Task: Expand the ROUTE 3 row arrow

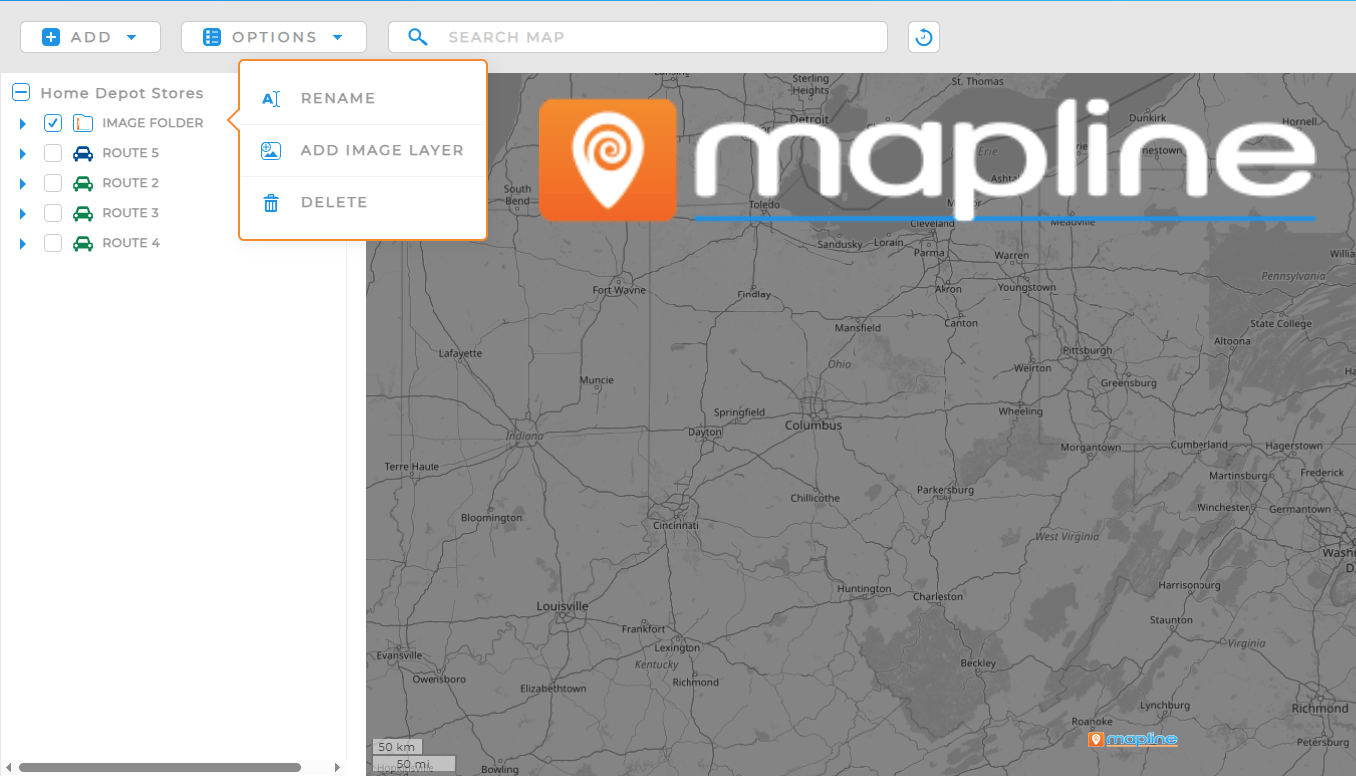Action: 23,213
